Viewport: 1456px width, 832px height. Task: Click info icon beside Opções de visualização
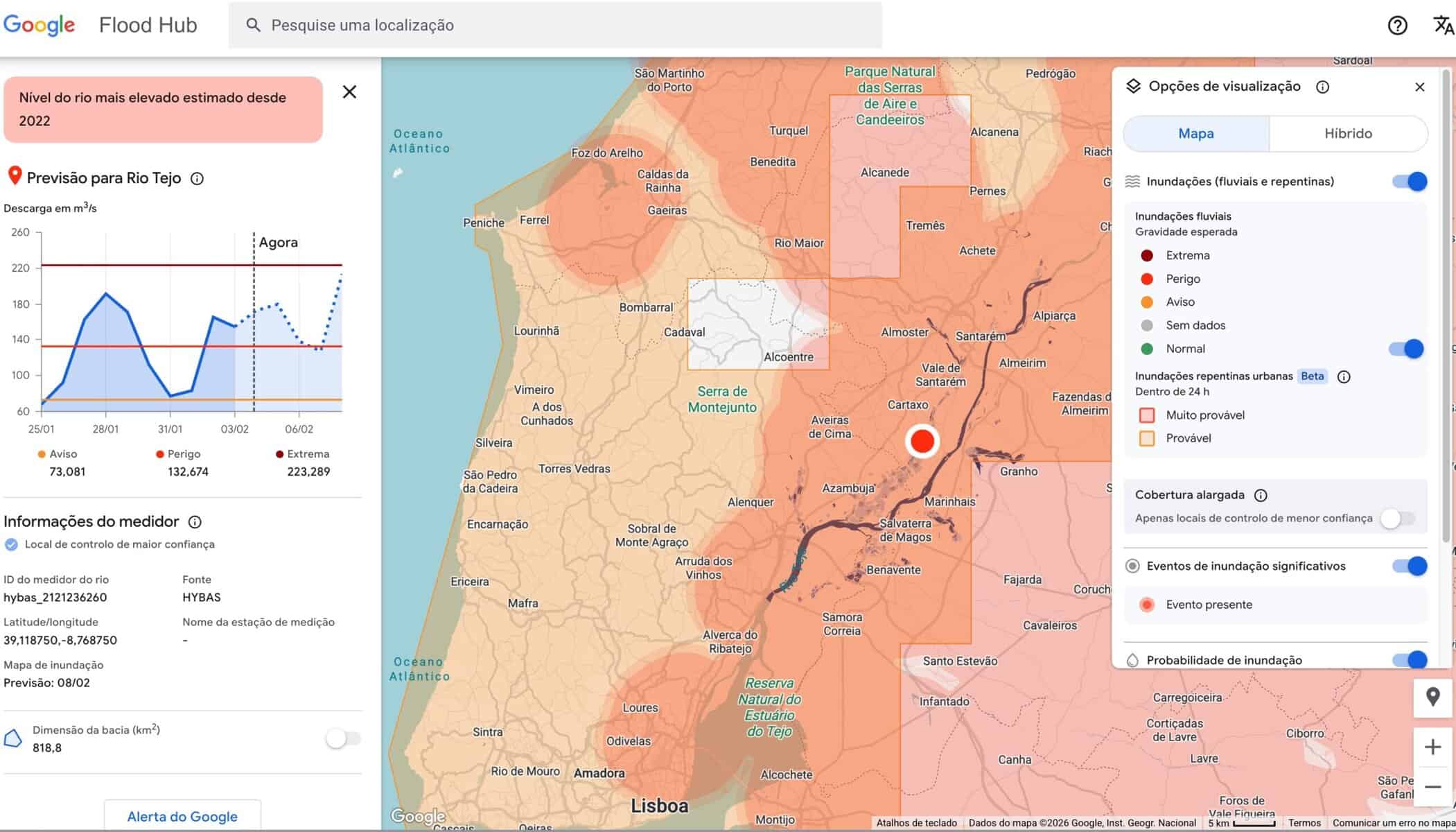(x=1322, y=87)
